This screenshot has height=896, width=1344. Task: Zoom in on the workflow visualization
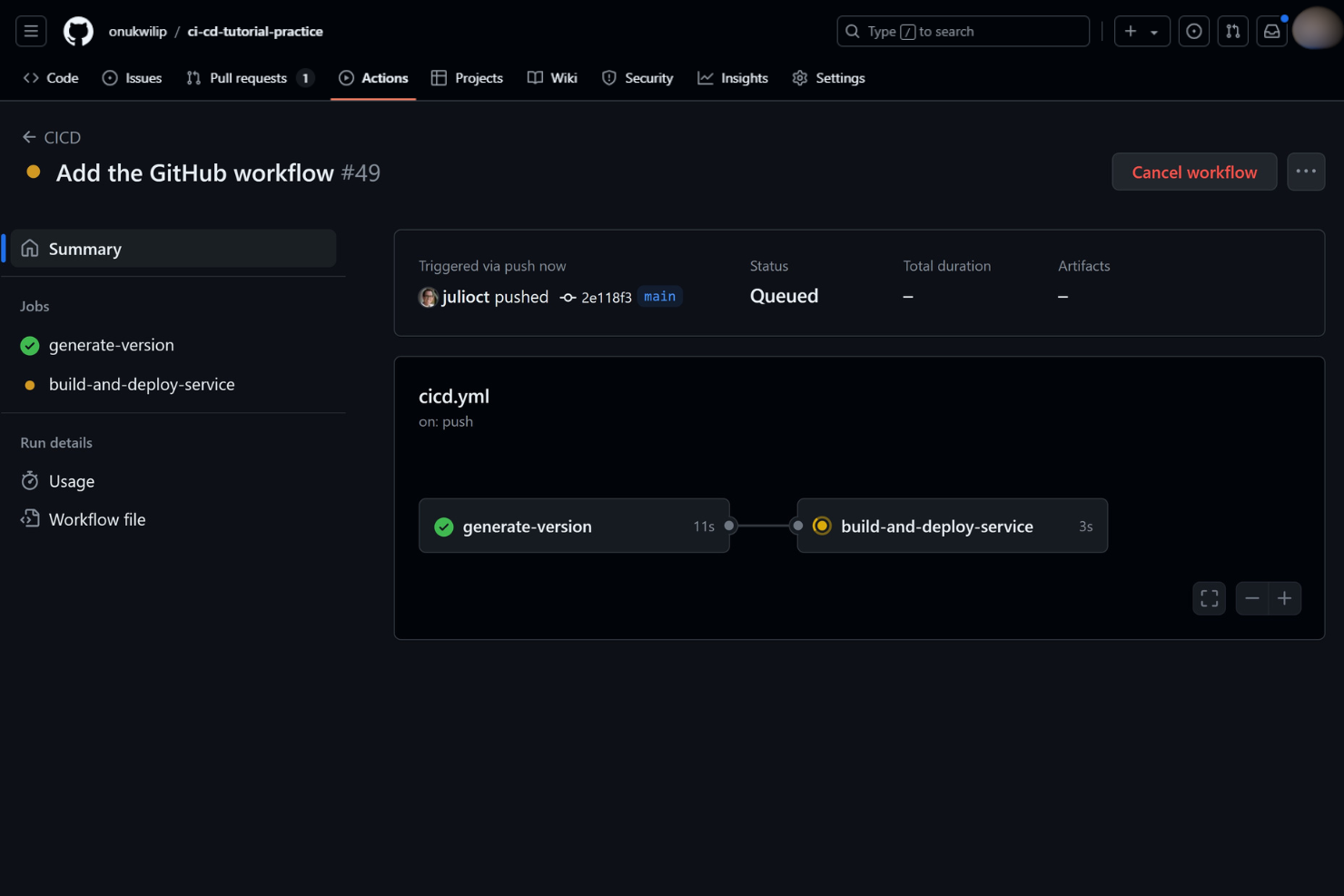[x=1284, y=597]
